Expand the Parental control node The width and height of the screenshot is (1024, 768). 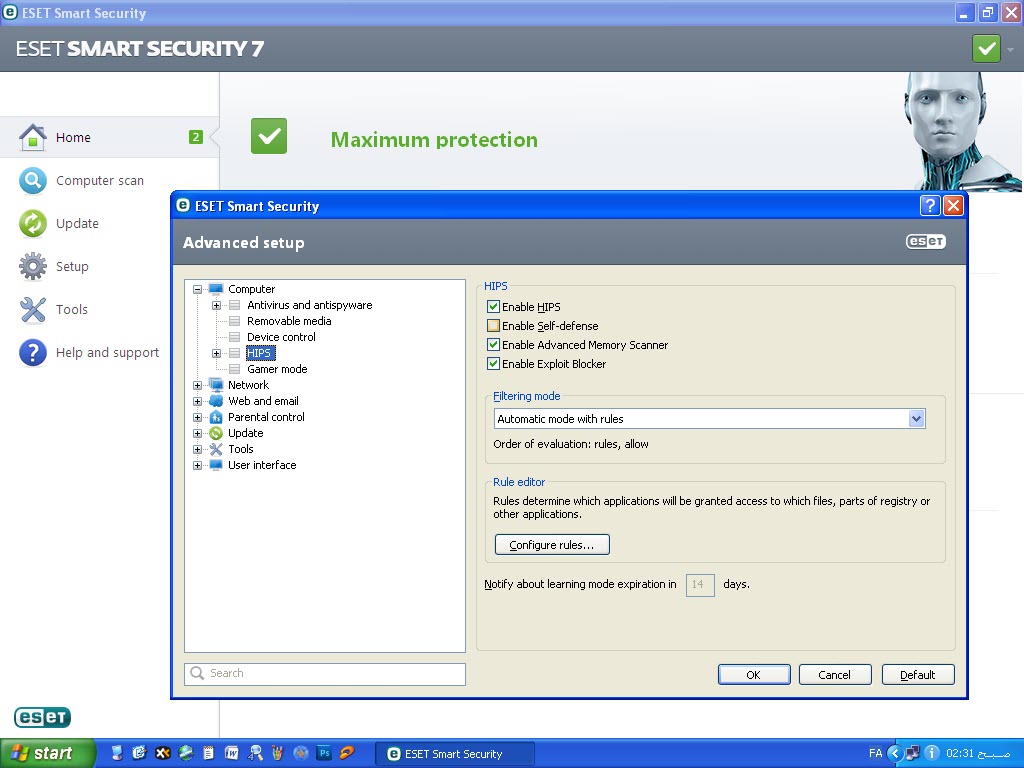coord(197,417)
